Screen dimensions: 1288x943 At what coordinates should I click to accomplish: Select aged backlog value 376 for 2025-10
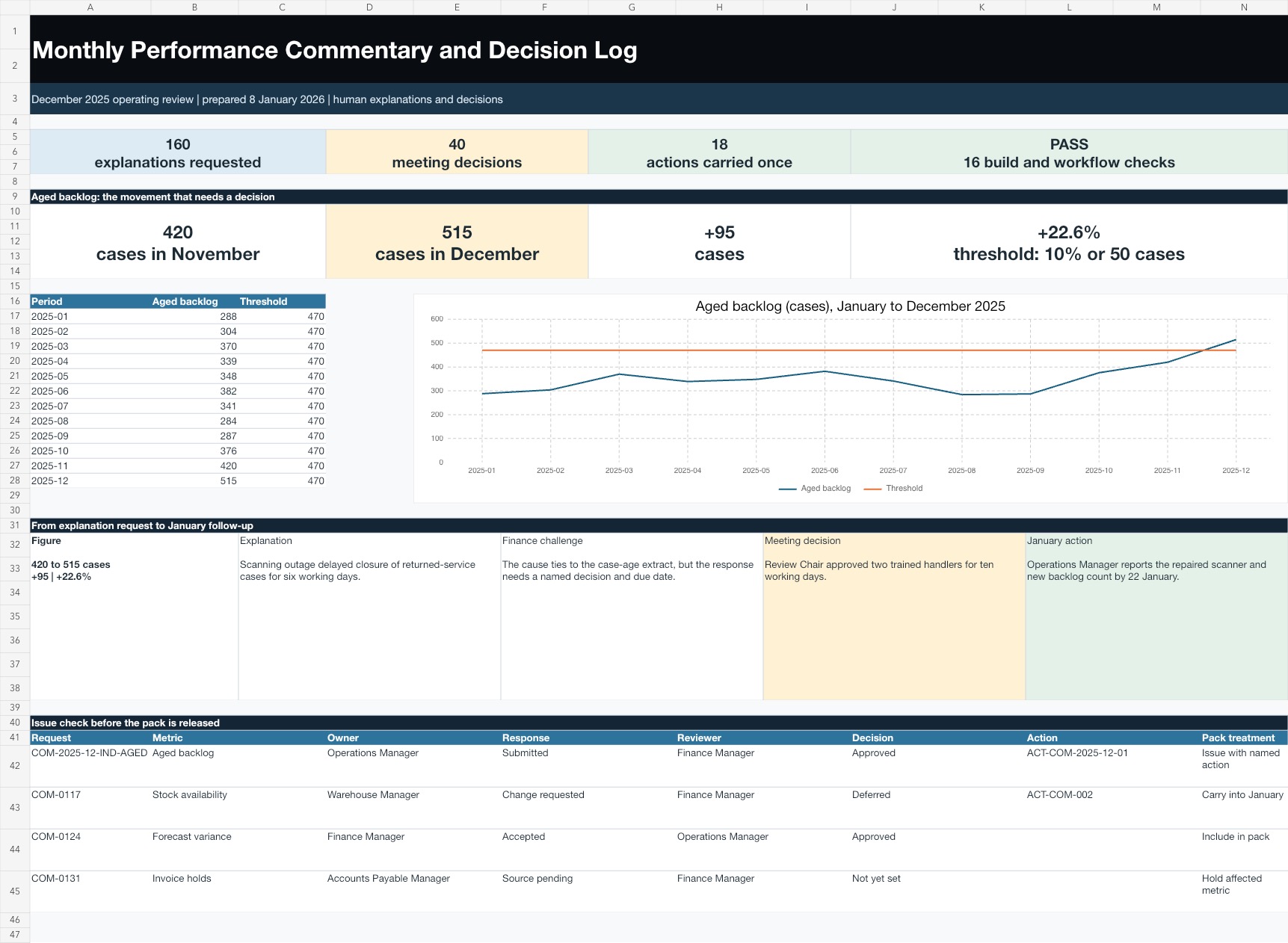click(x=194, y=451)
